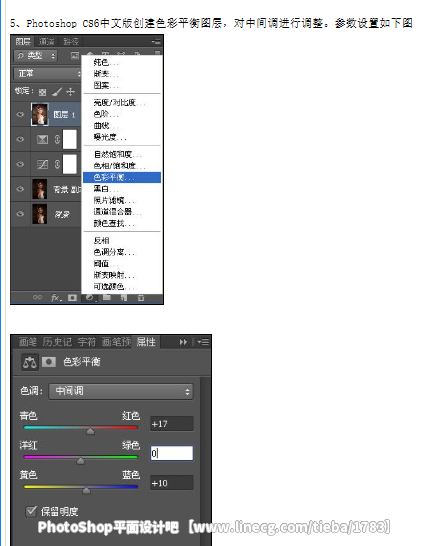Open the 类型 layer filter dropdown
446x546 pixels.
click(x=36, y=56)
